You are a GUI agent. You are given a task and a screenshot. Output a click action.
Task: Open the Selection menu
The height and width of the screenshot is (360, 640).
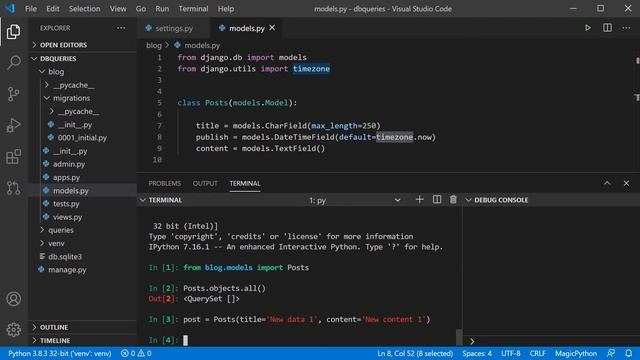coord(84,9)
